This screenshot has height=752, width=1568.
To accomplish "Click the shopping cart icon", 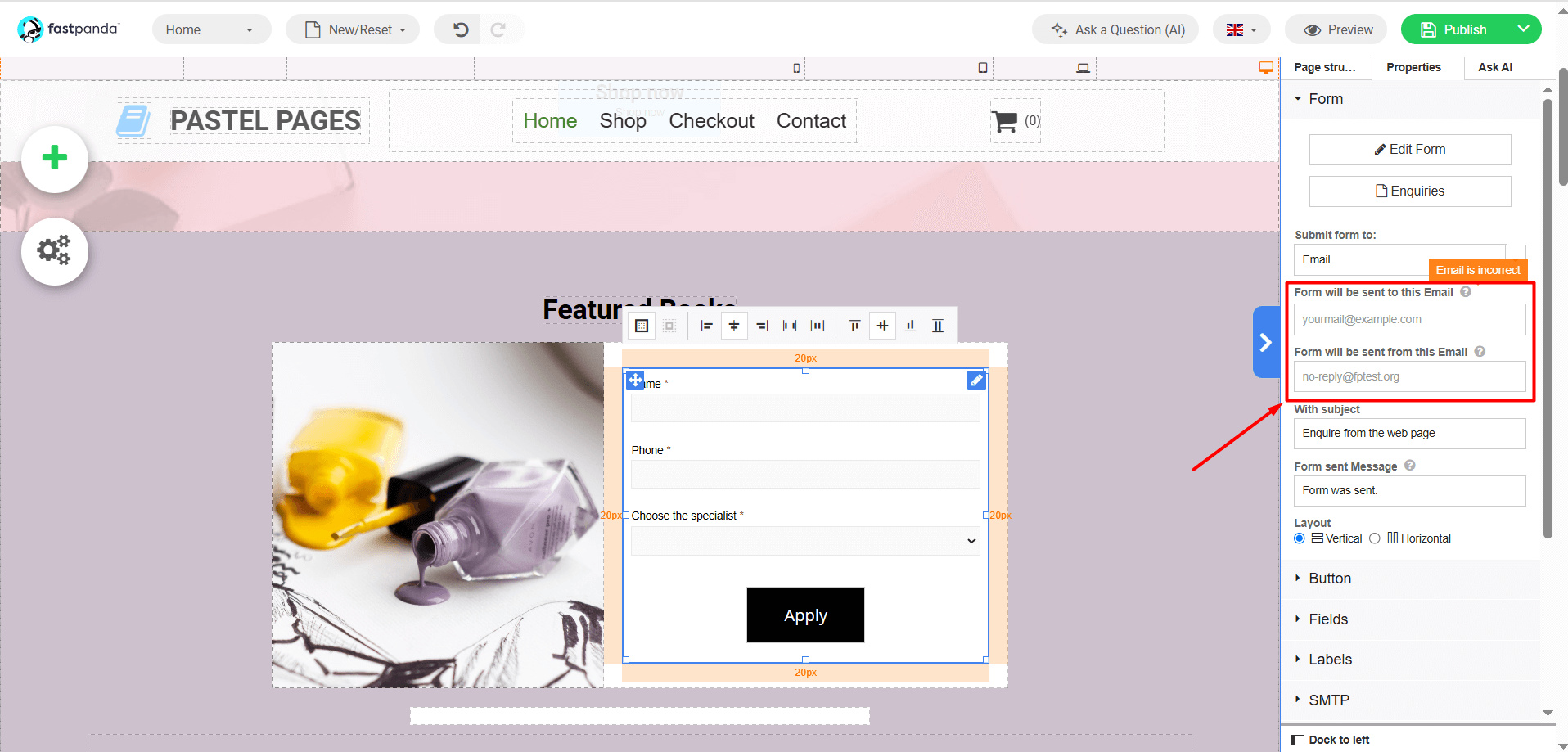I will (1004, 121).
